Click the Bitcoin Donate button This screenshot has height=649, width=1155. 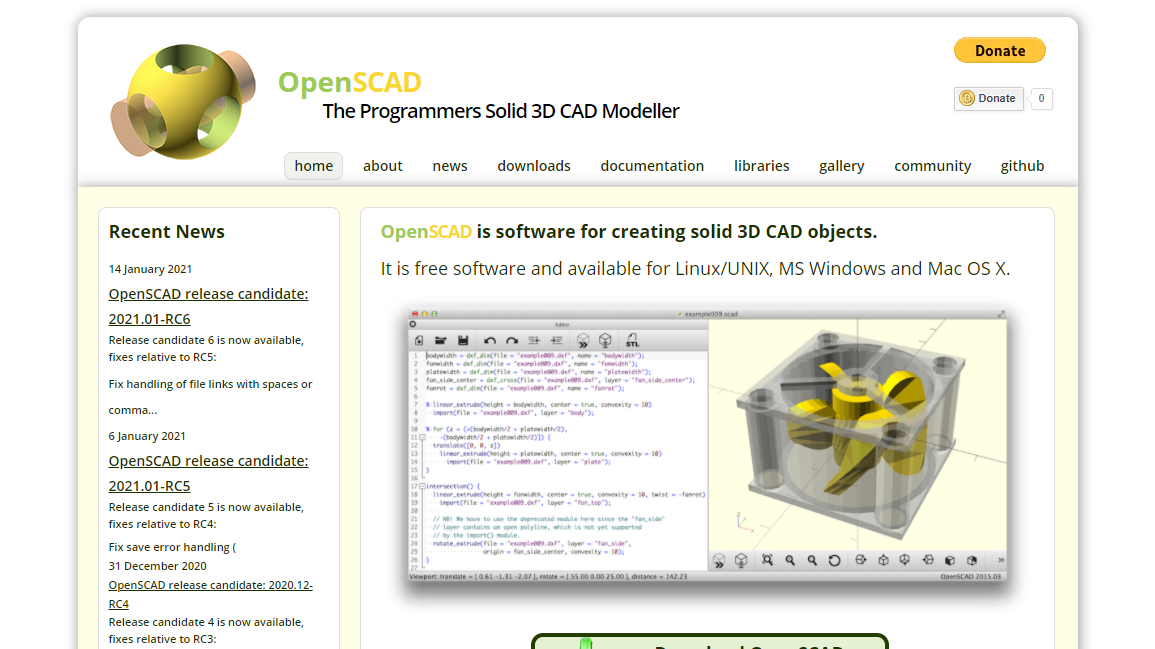989,98
